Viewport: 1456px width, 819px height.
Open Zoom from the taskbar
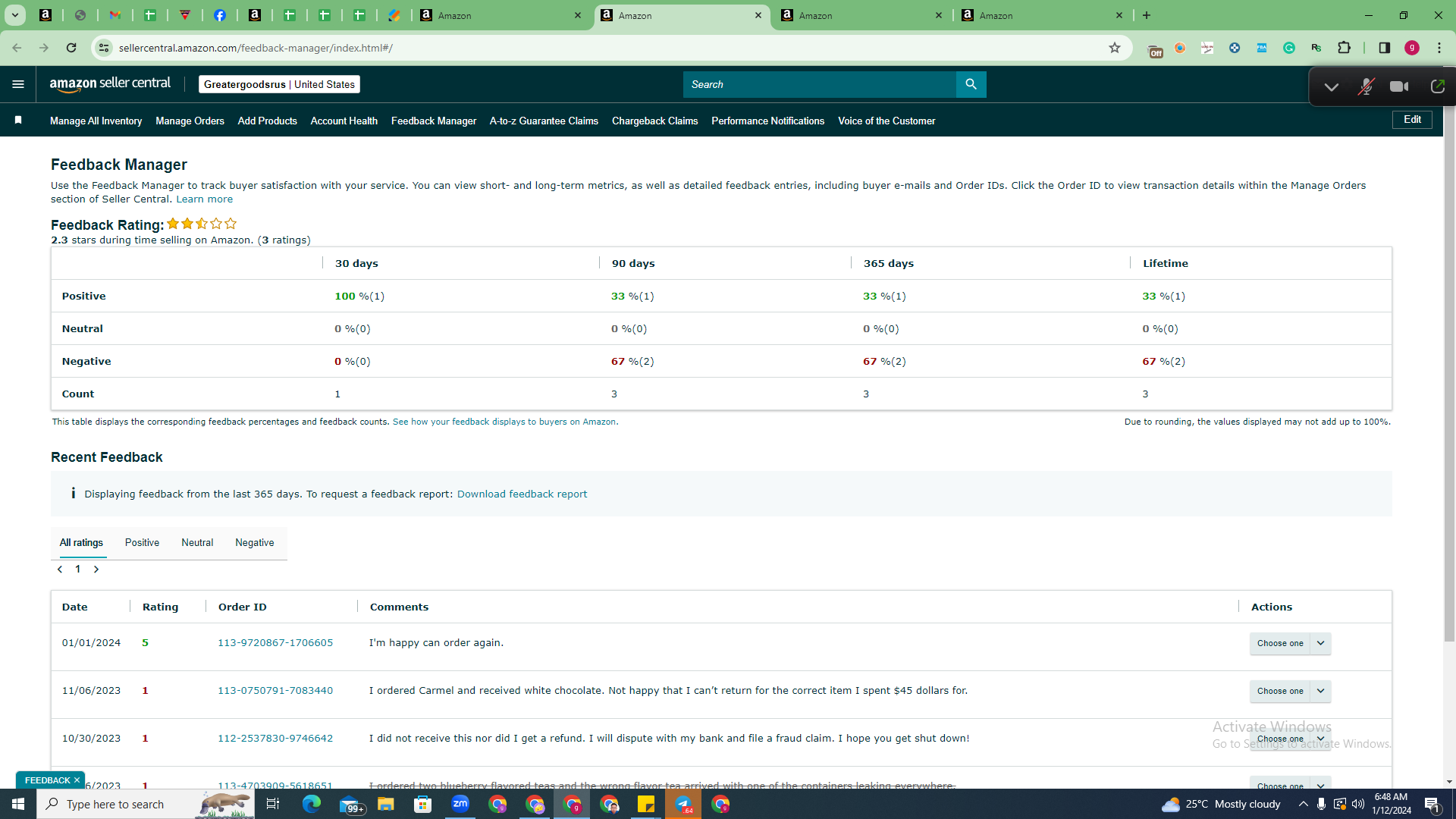[460, 804]
